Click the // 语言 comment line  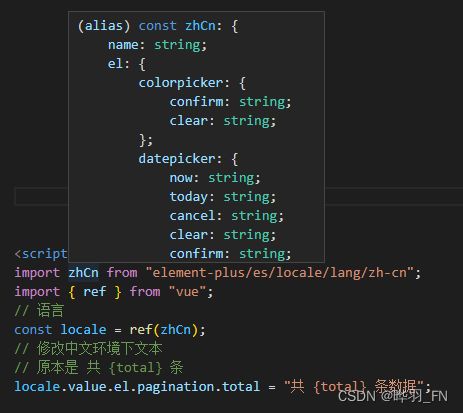(x=39, y=310)
